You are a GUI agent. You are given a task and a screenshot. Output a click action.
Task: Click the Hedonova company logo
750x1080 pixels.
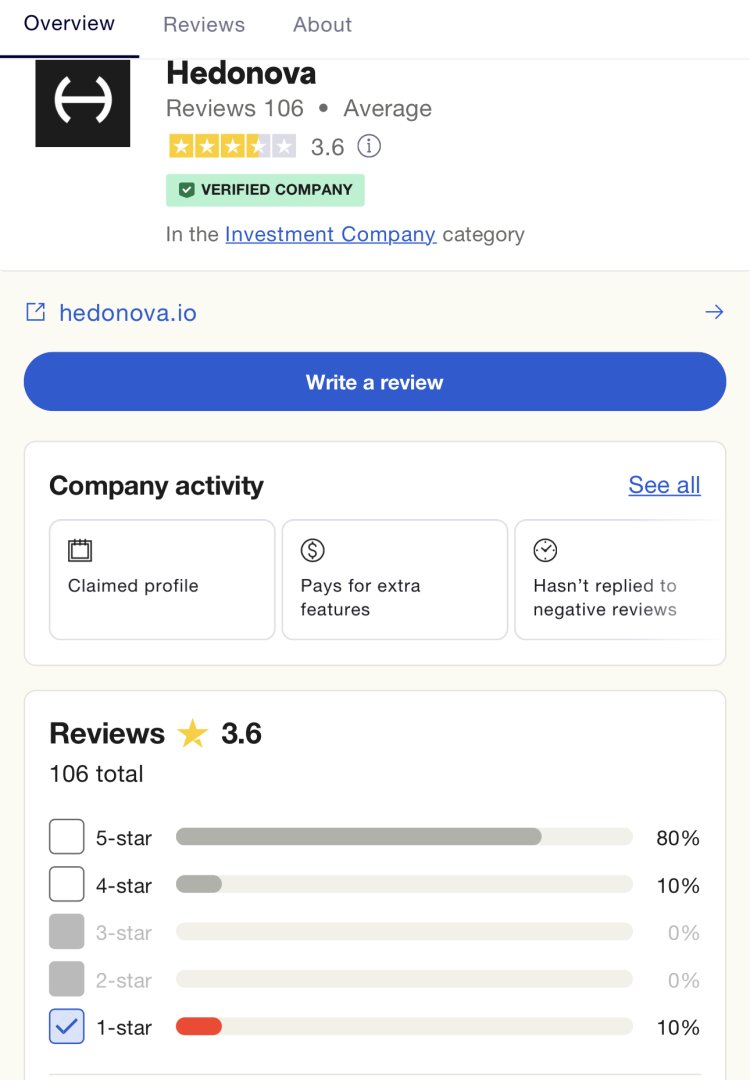click(82, 103)
